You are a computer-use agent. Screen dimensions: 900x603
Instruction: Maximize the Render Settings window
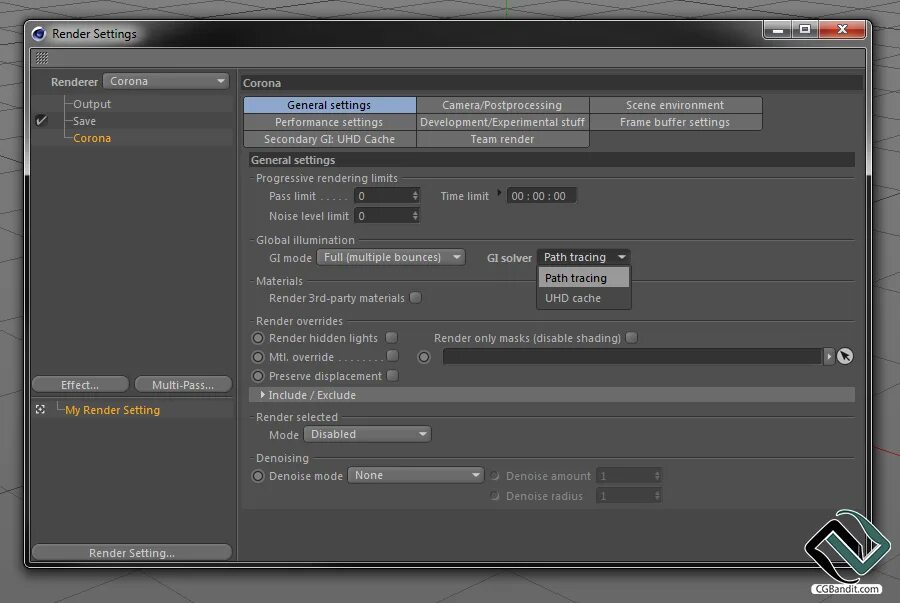(x=805, y=29)
